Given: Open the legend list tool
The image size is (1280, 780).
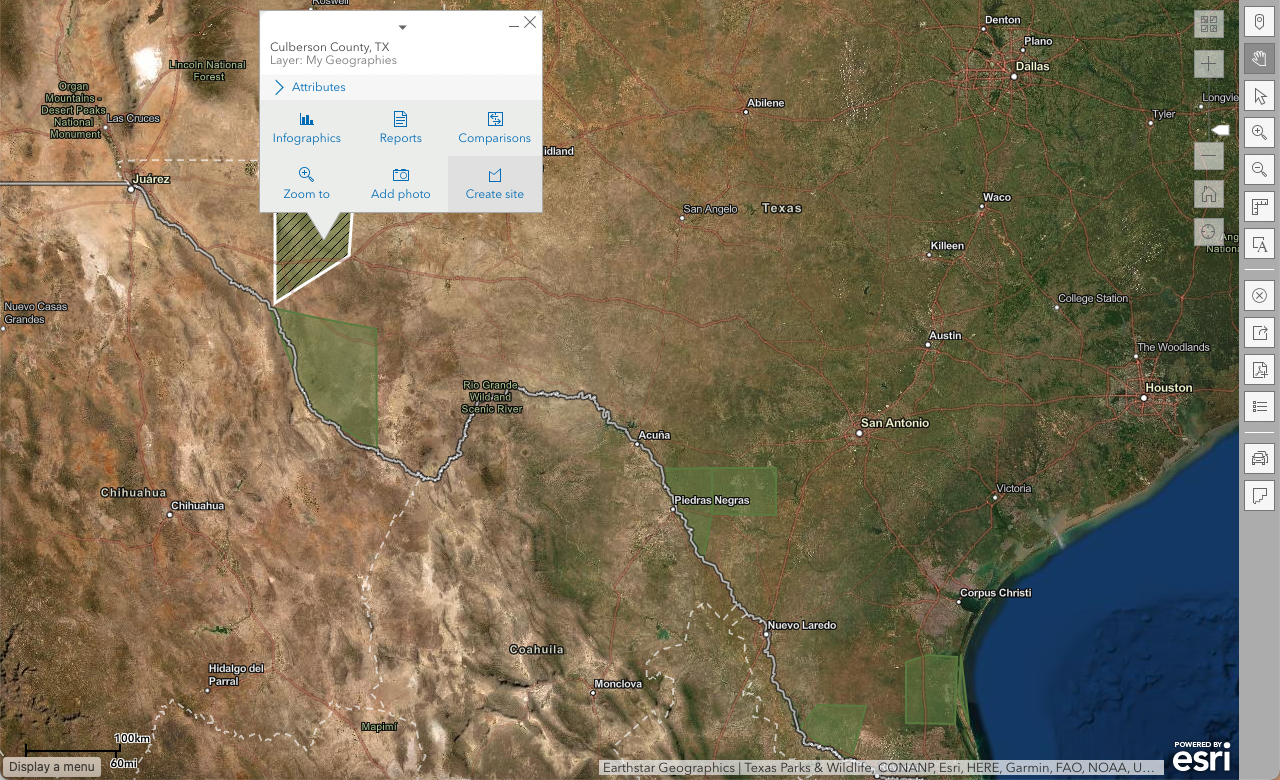Looking at the screenshot, I should coord(1259,407).
